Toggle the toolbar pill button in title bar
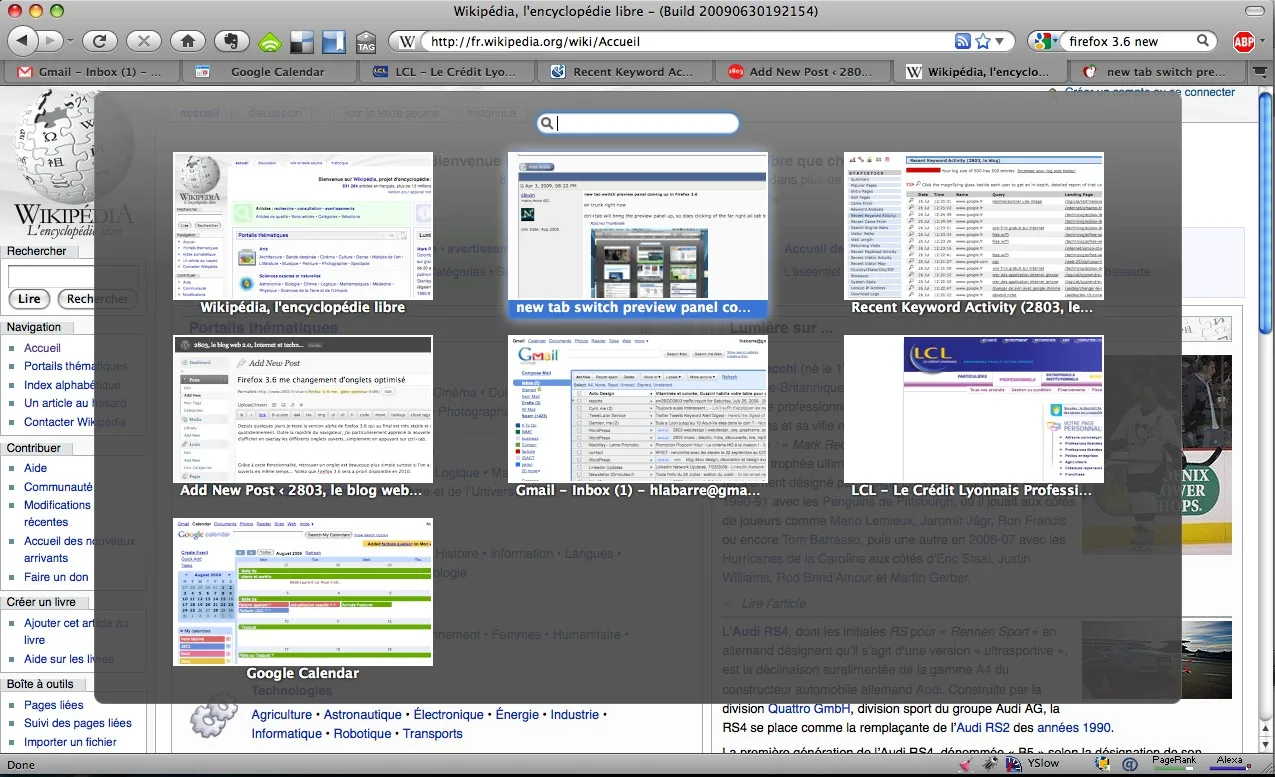Screen dimensions: 1275x777 point(1253,10)
